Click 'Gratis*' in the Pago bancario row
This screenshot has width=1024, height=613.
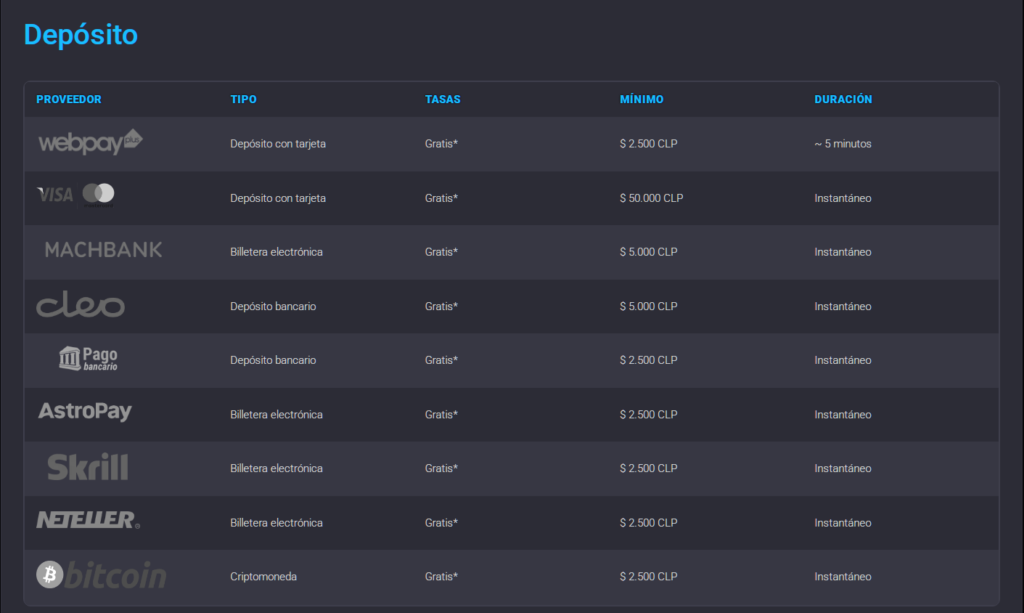point(441,360)
